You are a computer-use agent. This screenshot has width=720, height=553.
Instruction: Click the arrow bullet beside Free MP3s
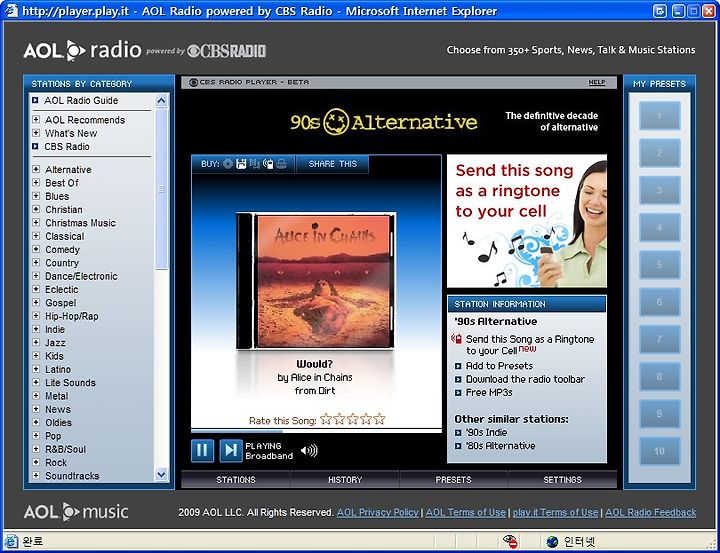pyautogui.click(x=458, y=393)
